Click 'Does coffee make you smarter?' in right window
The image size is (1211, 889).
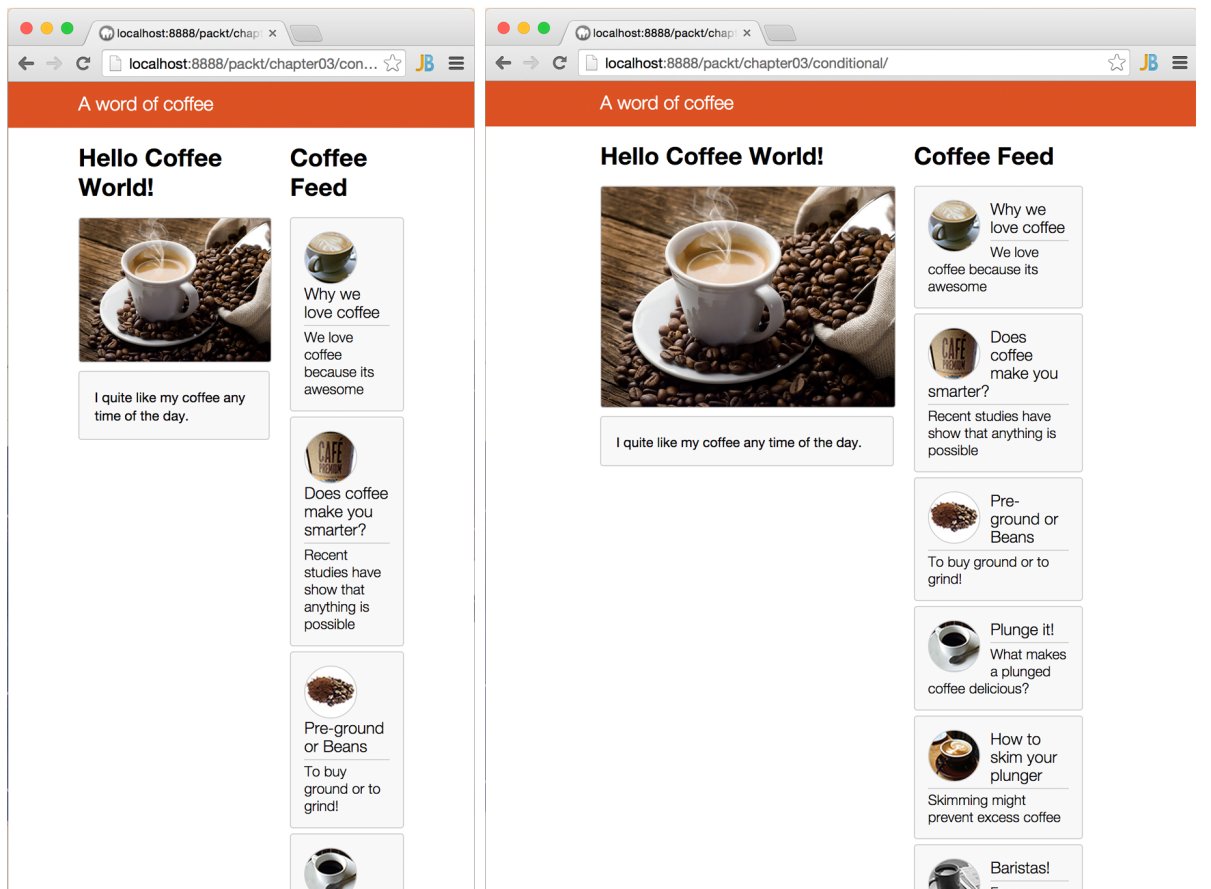[x=993, y=364]
